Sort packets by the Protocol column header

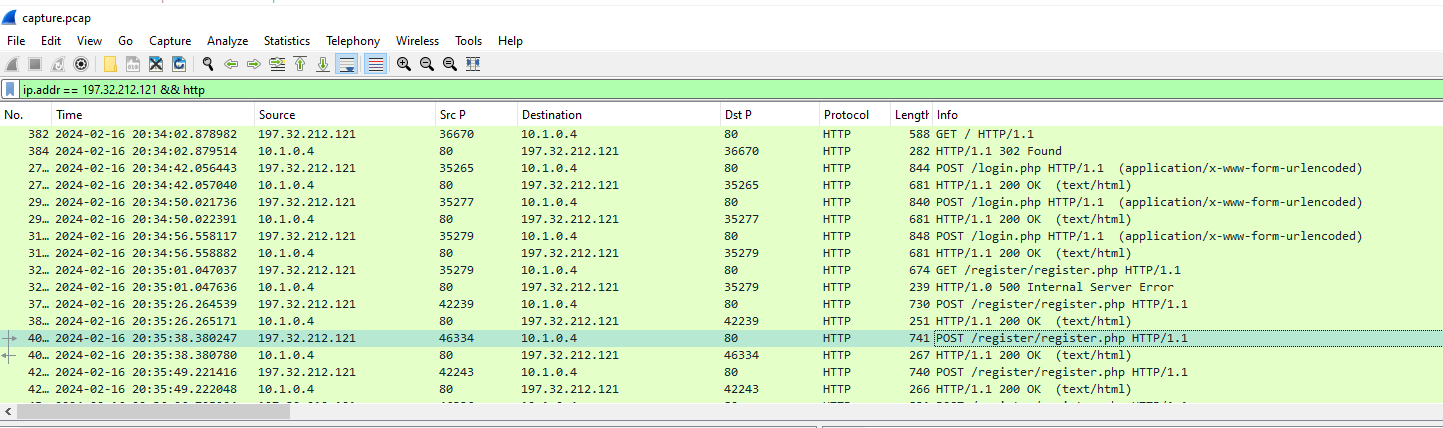[x=846, y=115]
